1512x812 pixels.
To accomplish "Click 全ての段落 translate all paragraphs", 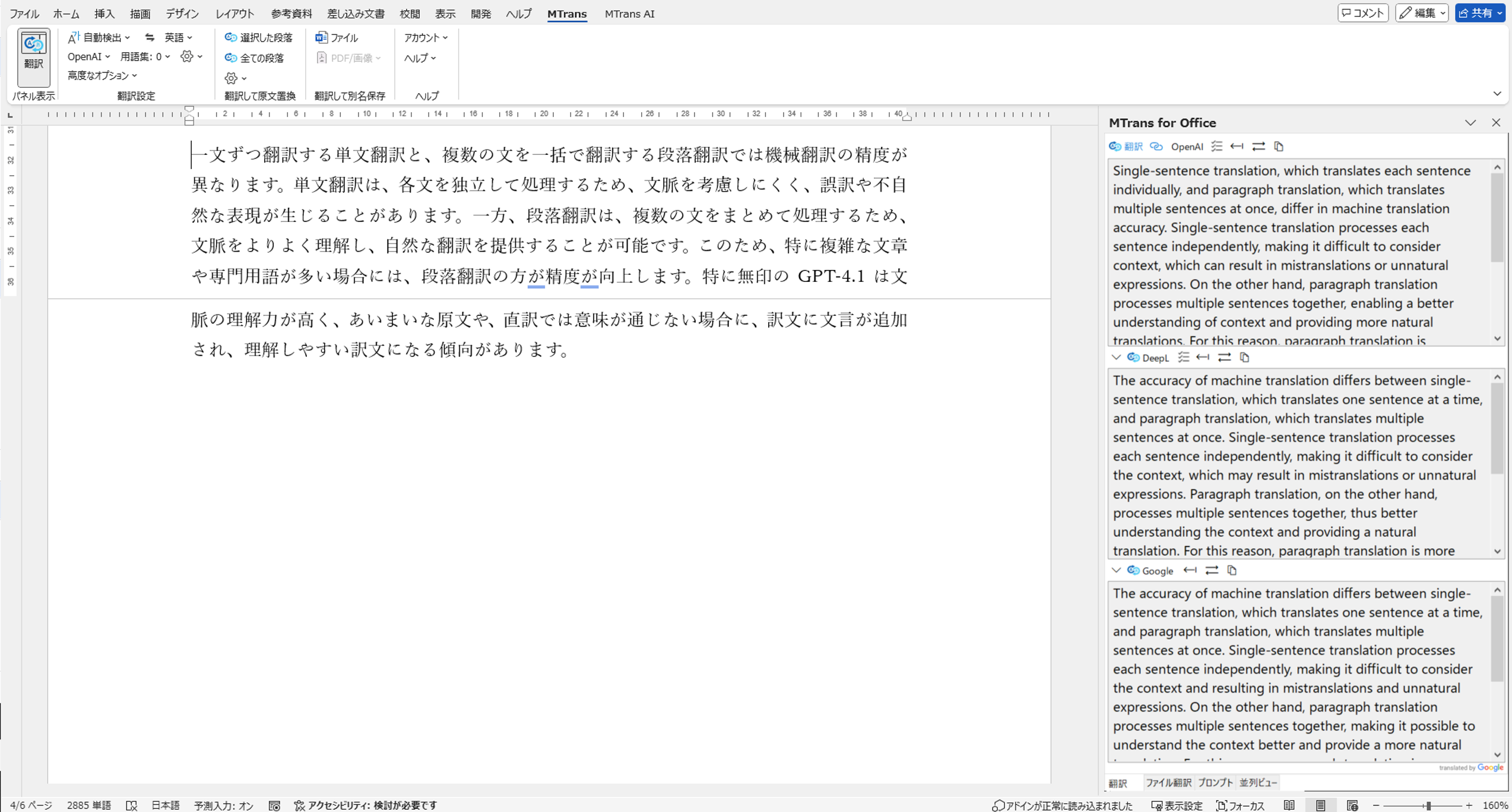I will click(254, 58).
